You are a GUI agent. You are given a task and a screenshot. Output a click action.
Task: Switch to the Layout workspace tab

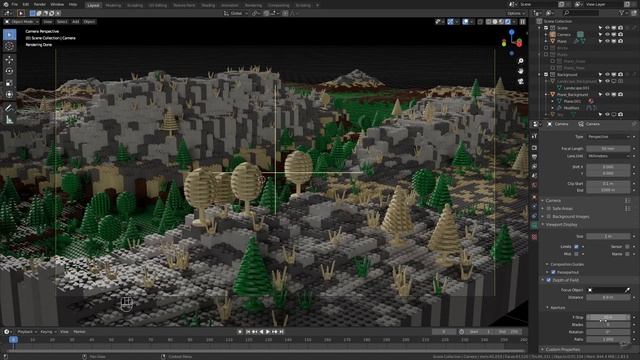93,5
